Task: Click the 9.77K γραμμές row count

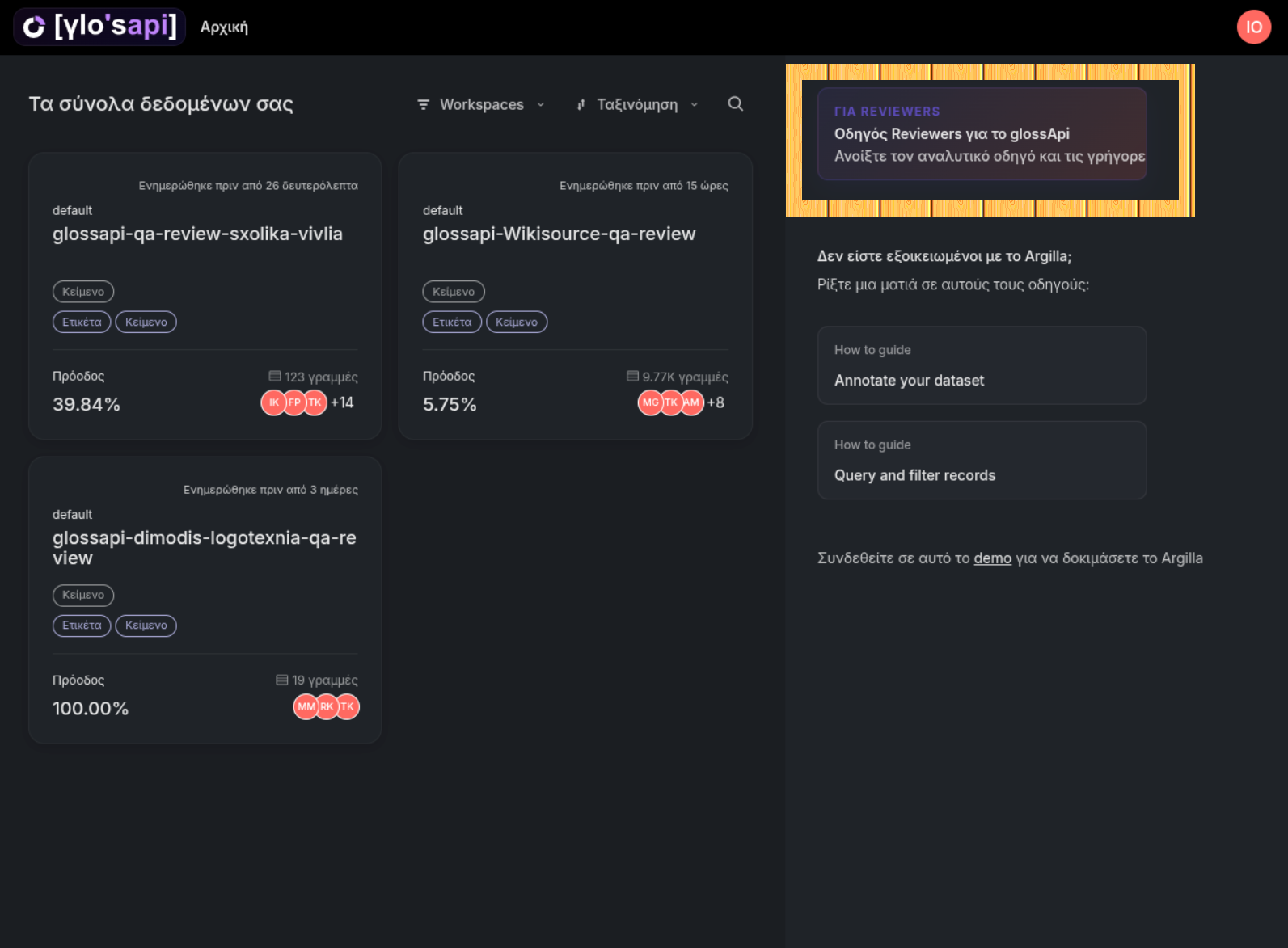Action: 685,377
